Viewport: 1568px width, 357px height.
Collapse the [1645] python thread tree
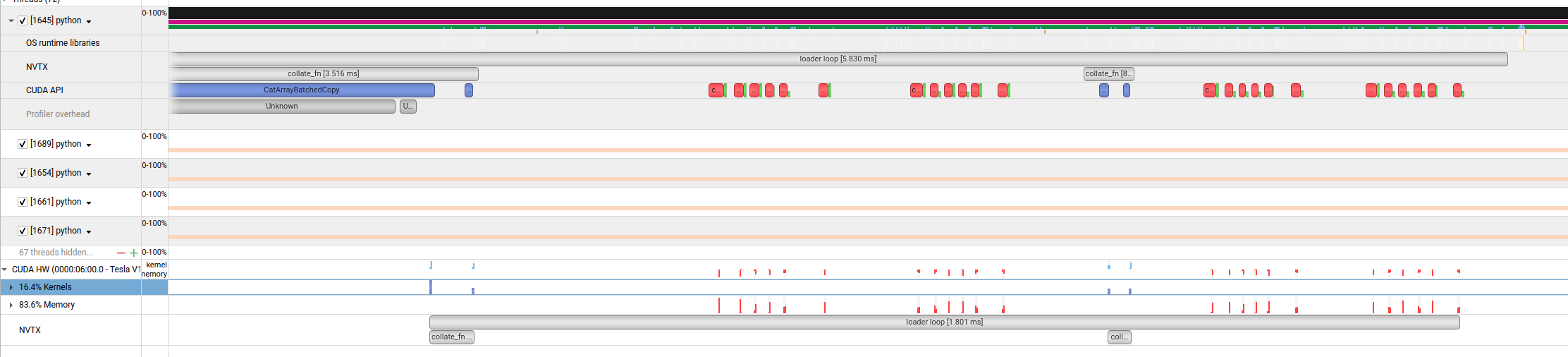pyautogui.click(x=11, y=21)
